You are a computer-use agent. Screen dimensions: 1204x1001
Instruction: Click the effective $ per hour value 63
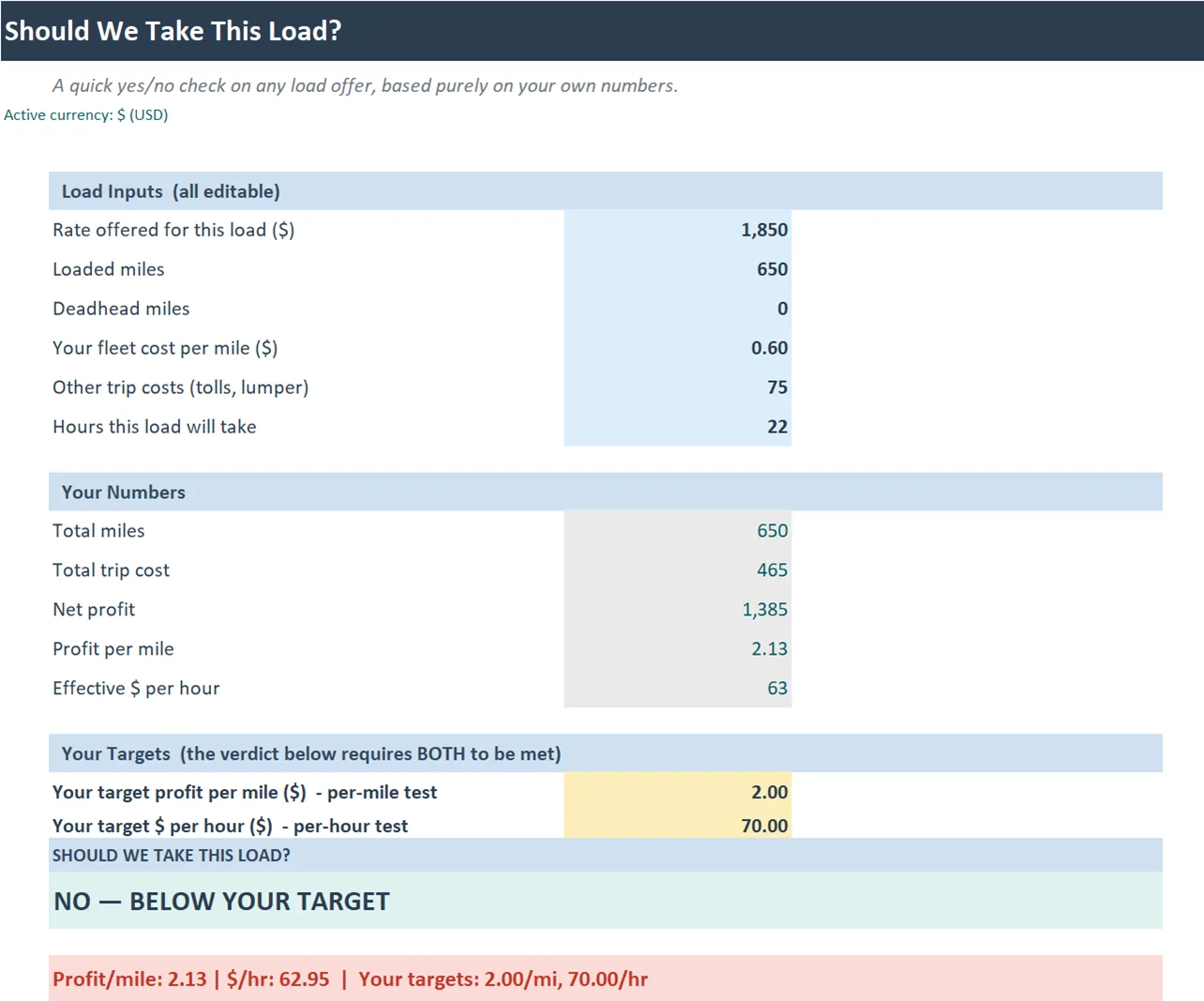(x=677, y=689)
